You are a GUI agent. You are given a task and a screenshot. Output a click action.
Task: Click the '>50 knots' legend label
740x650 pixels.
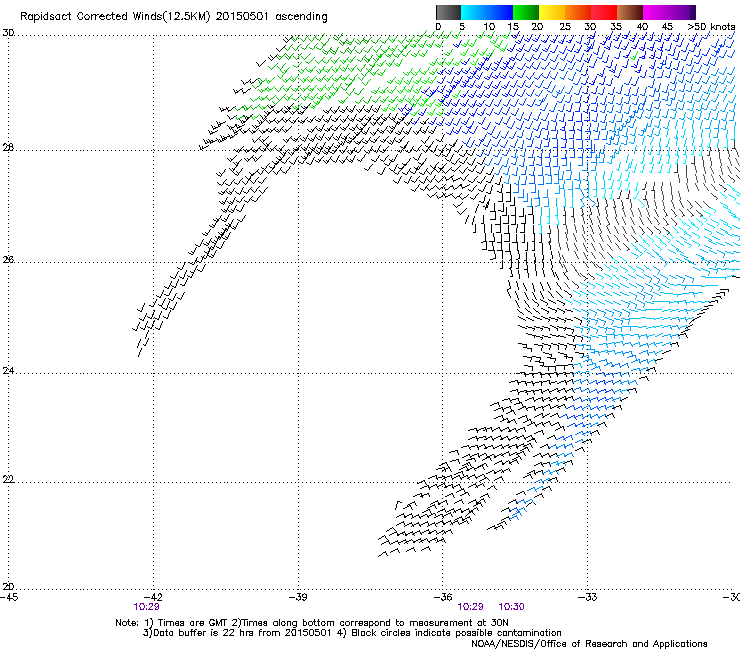click(711, 27)
